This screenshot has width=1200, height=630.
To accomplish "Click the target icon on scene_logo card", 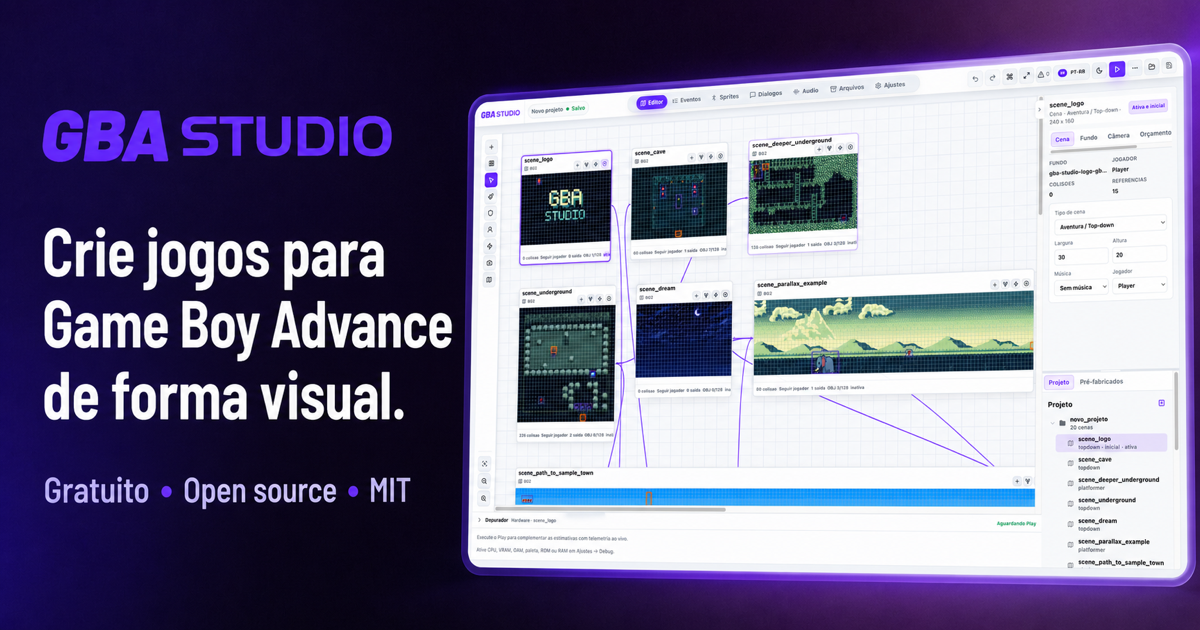I will click(605, 164).
